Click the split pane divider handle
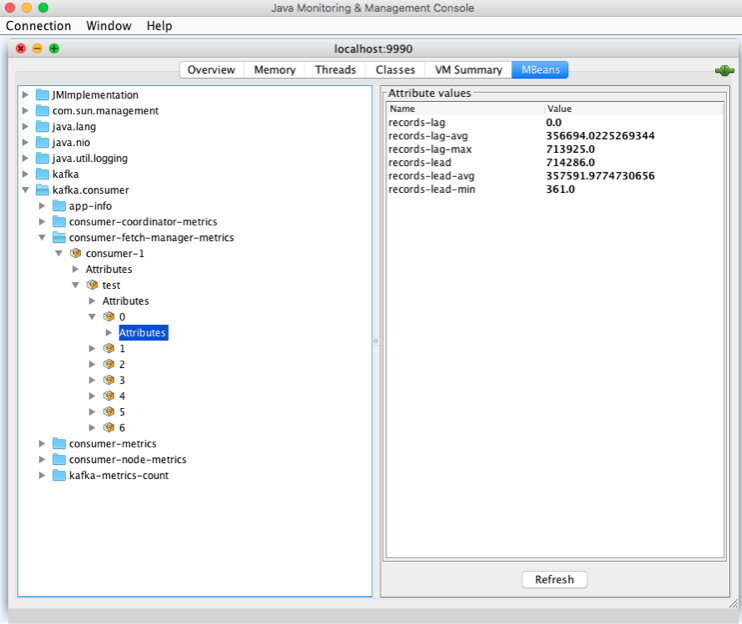Screen dimensions: 742x624 (376, 341)
